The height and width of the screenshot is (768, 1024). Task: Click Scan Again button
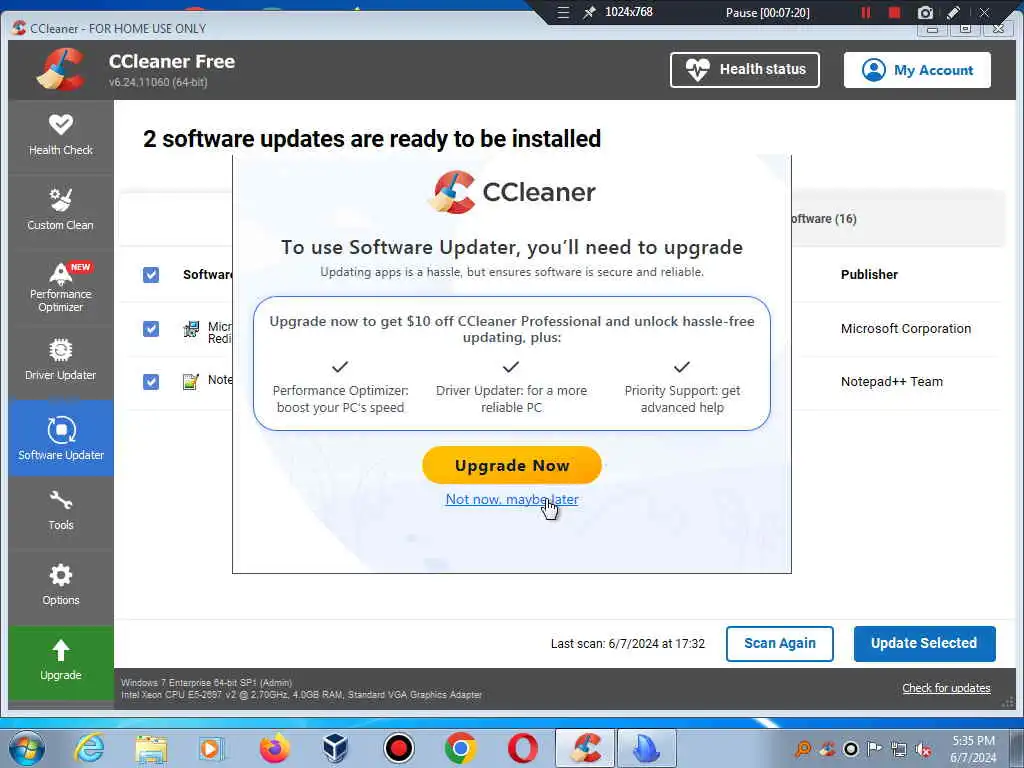pyautogui.click(x=779, y=643)
